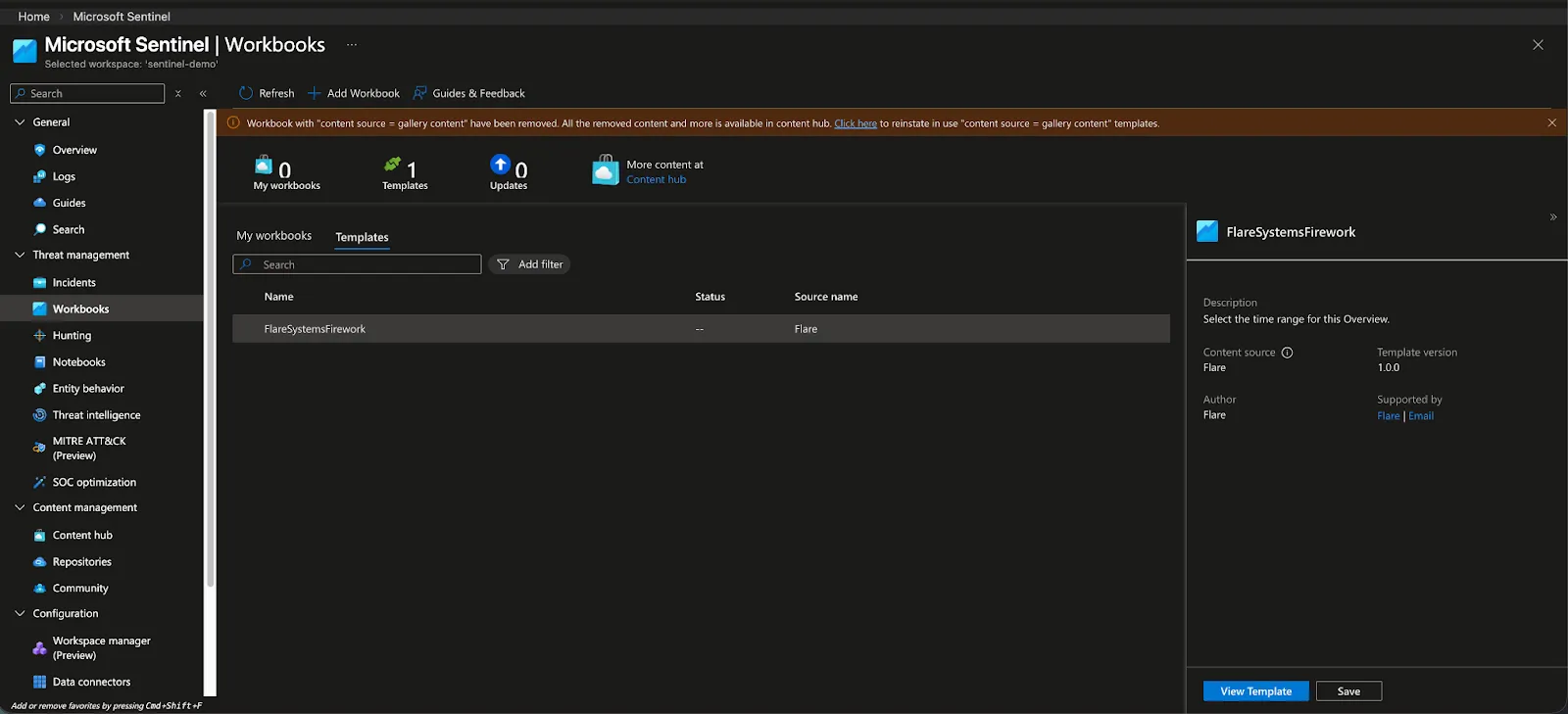Collapse the sidebar with double-chevron

203,94
